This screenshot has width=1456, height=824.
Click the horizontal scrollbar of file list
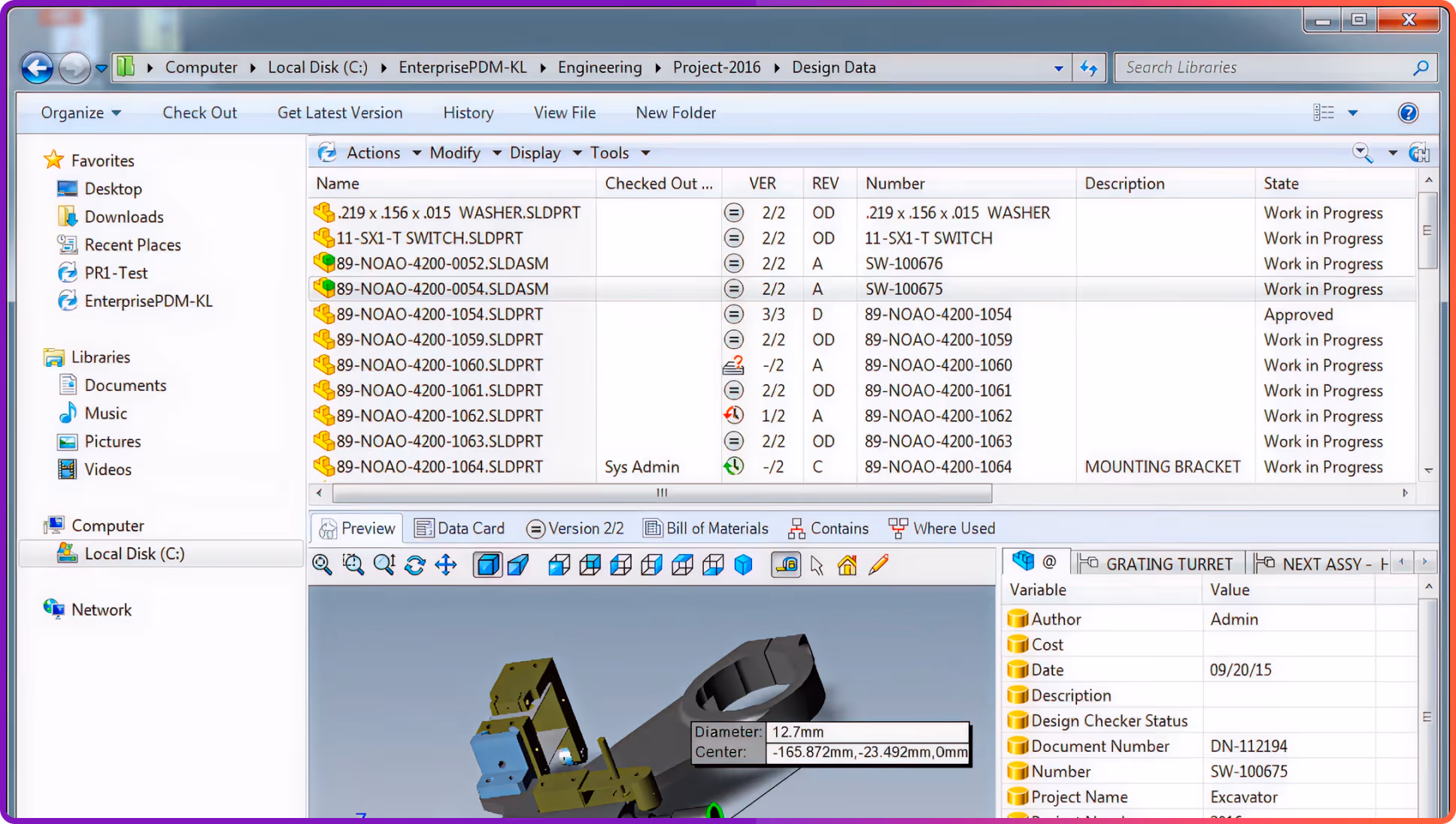[x=662, y=493]
